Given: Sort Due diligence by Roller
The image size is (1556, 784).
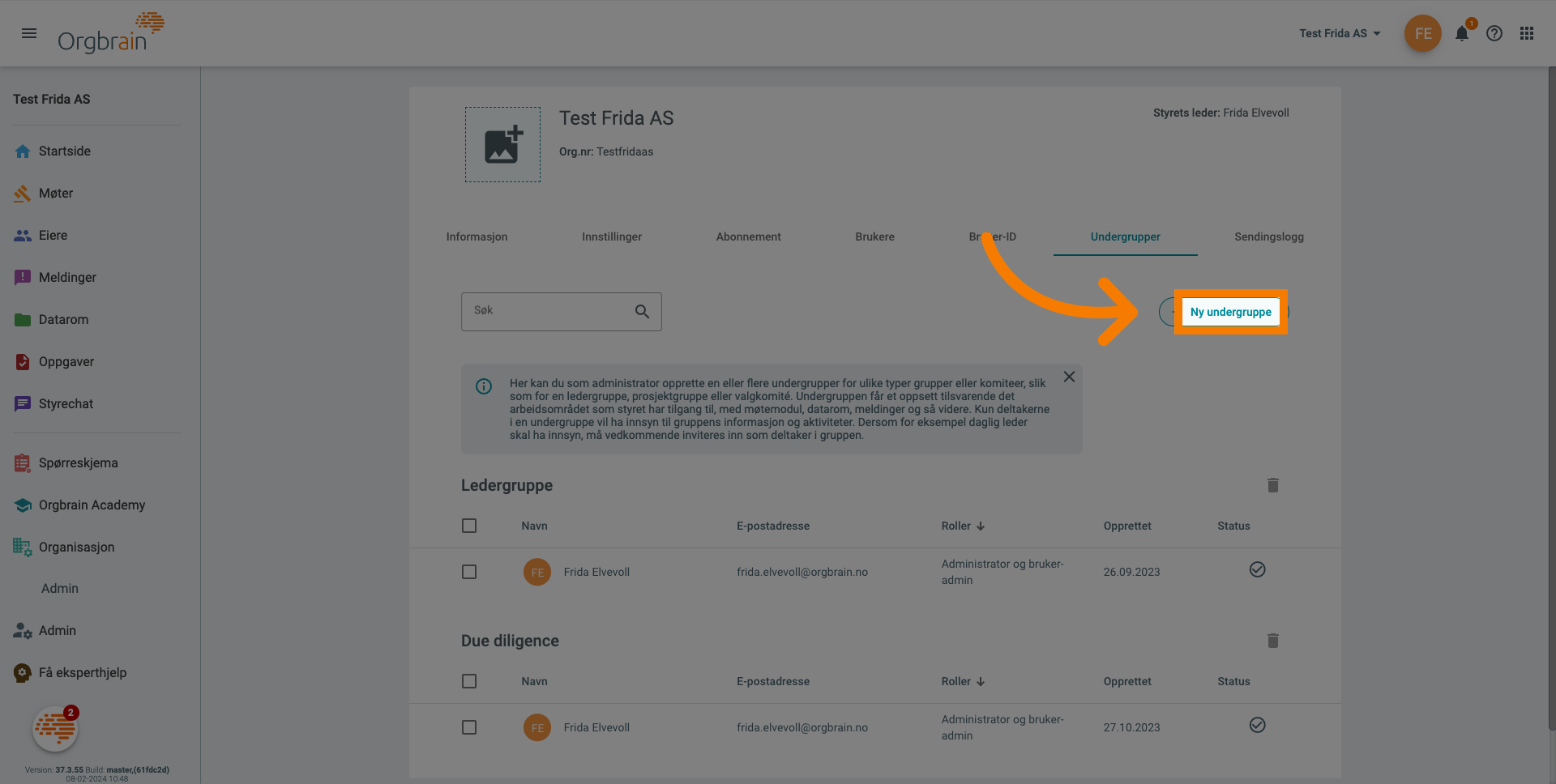Looking at the screenshot, I should pos(963,682).
